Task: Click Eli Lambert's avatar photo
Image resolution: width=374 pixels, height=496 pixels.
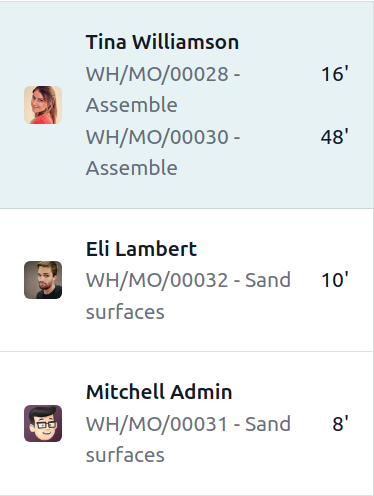Action: 43,280
